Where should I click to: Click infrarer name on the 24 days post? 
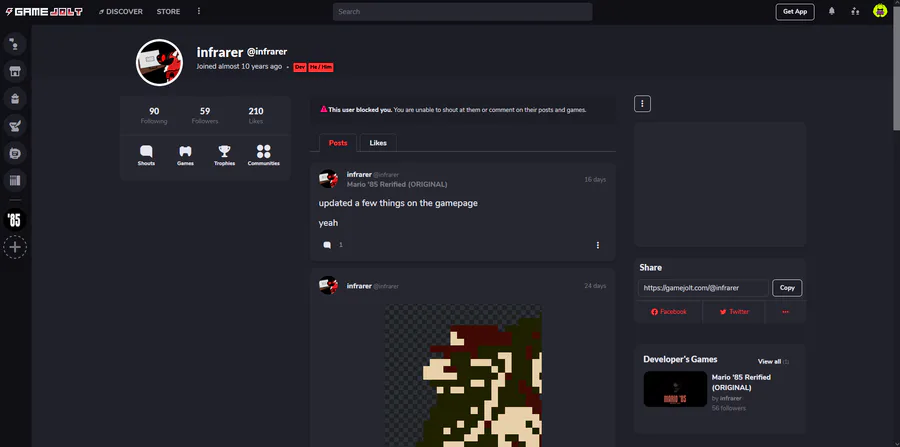click(359, 286)
